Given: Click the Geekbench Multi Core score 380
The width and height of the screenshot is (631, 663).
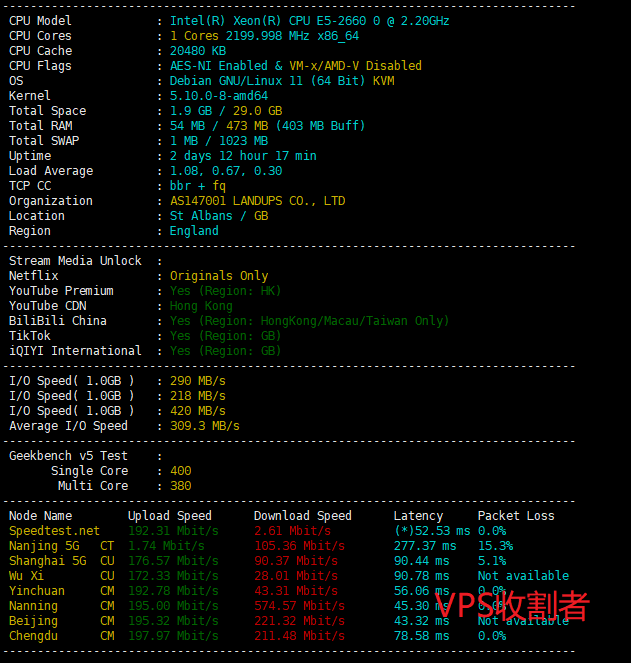Looking at the screenshot, I should (x=180, y=486).
